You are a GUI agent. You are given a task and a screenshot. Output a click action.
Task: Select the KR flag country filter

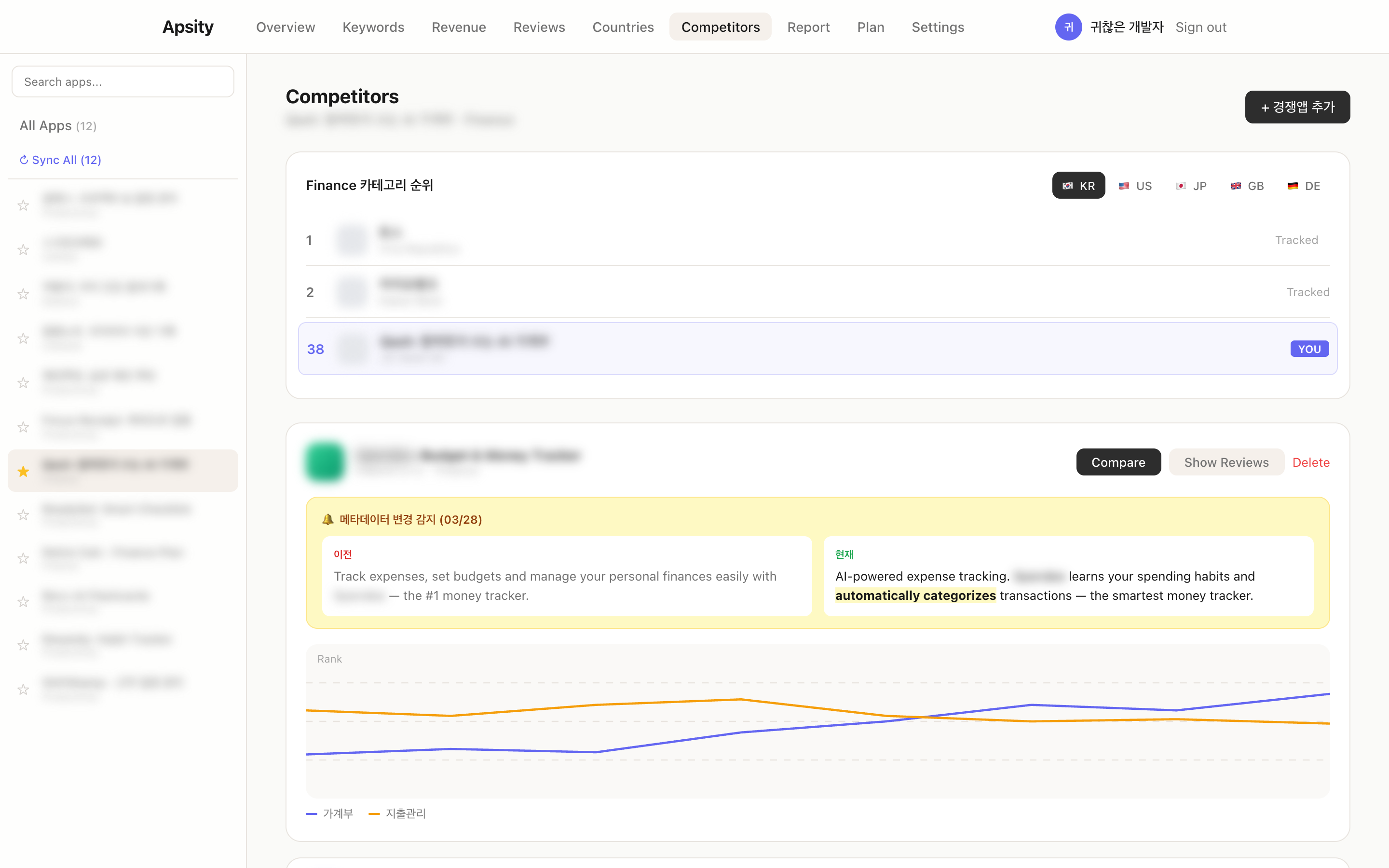point(1078,186)
